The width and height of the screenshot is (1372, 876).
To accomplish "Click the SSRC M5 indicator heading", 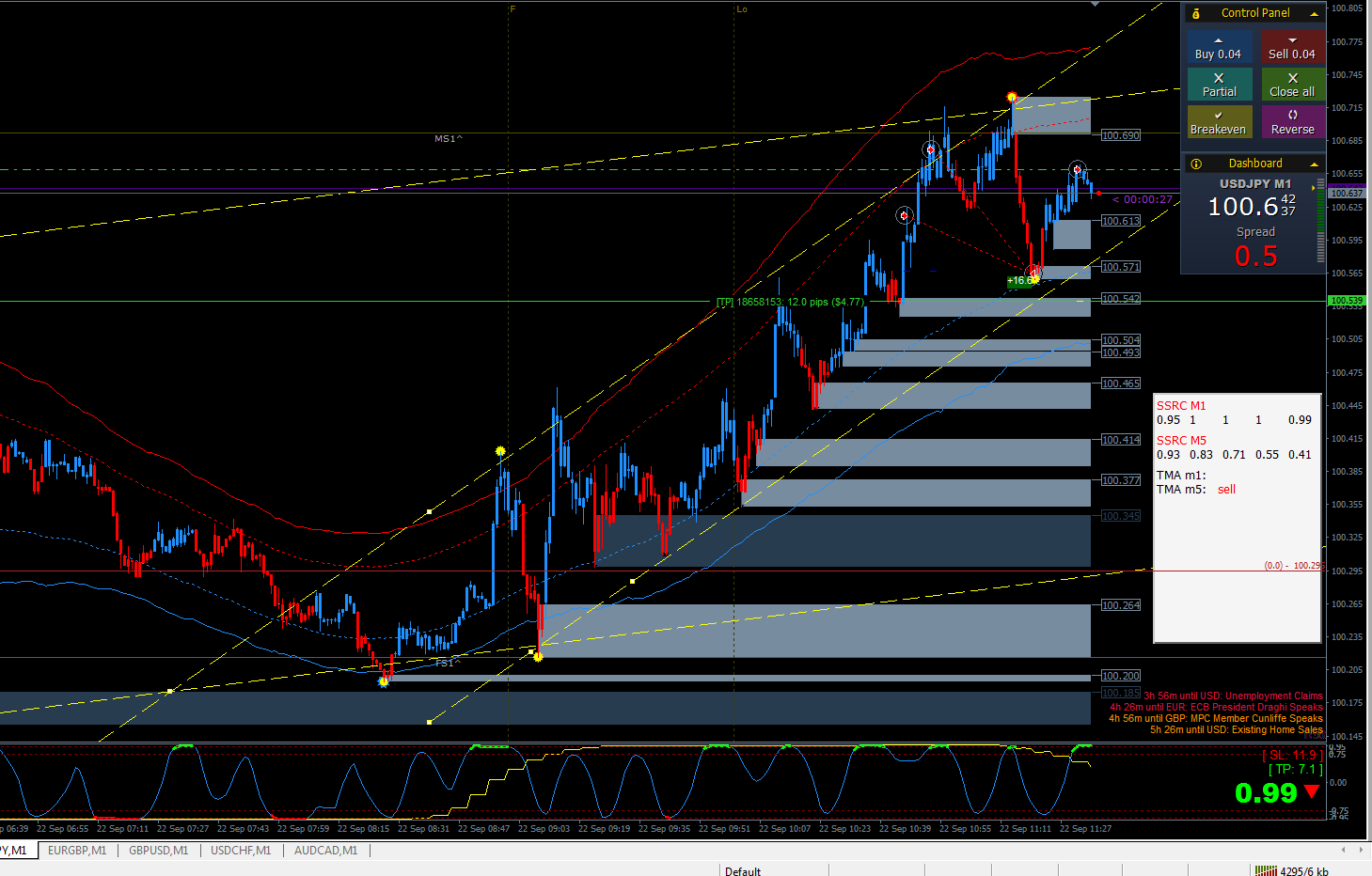I will click(1181, 441).
